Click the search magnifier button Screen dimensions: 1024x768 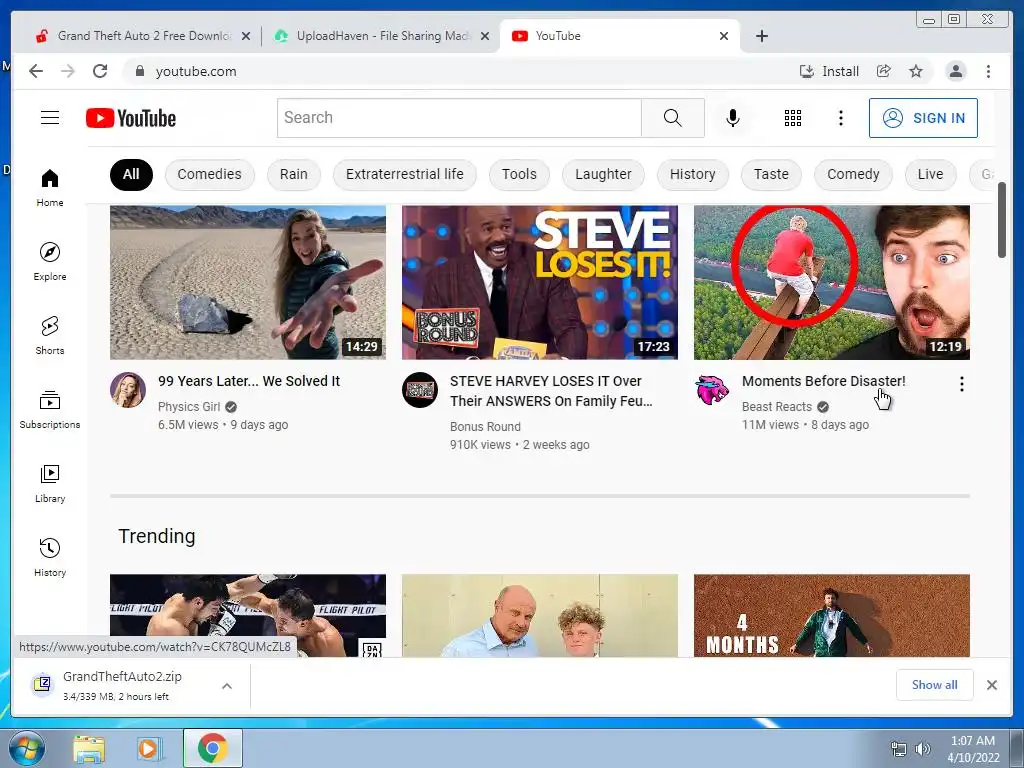click(673, 118)
